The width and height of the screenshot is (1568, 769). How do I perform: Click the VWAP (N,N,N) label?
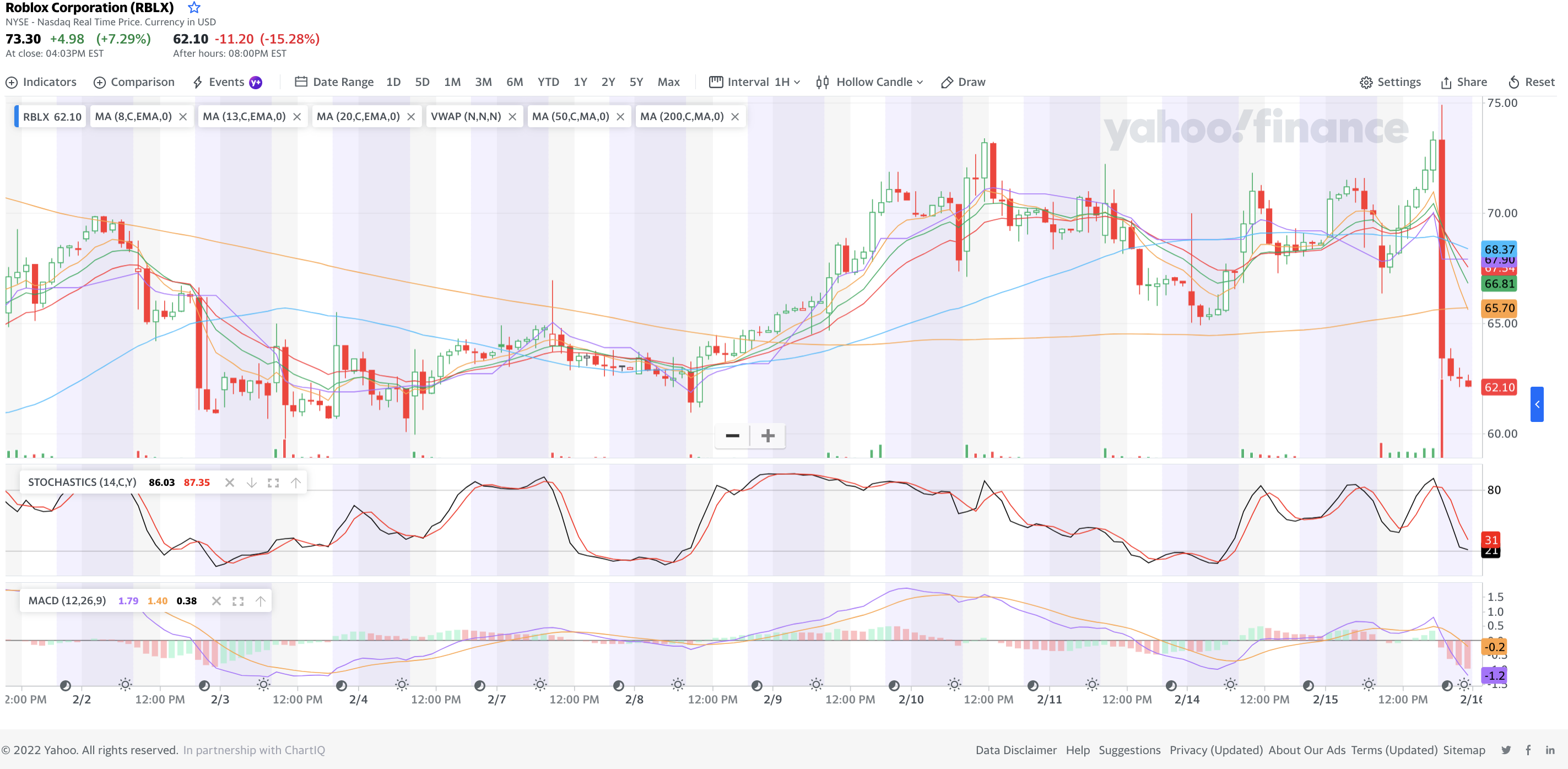point(466,117)
